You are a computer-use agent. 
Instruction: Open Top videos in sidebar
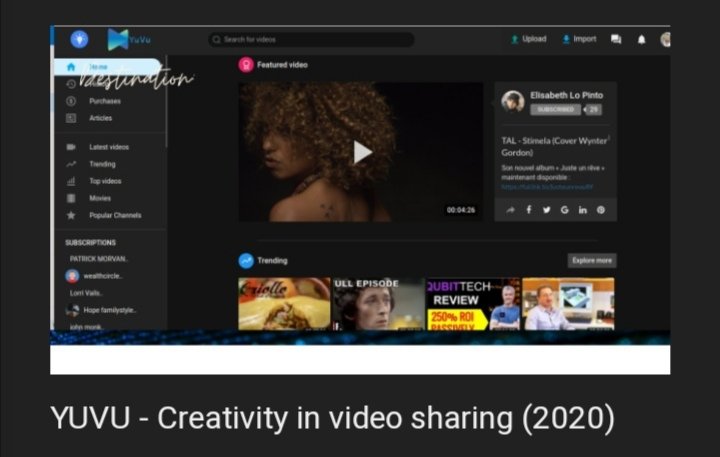(x=105, y=181)
